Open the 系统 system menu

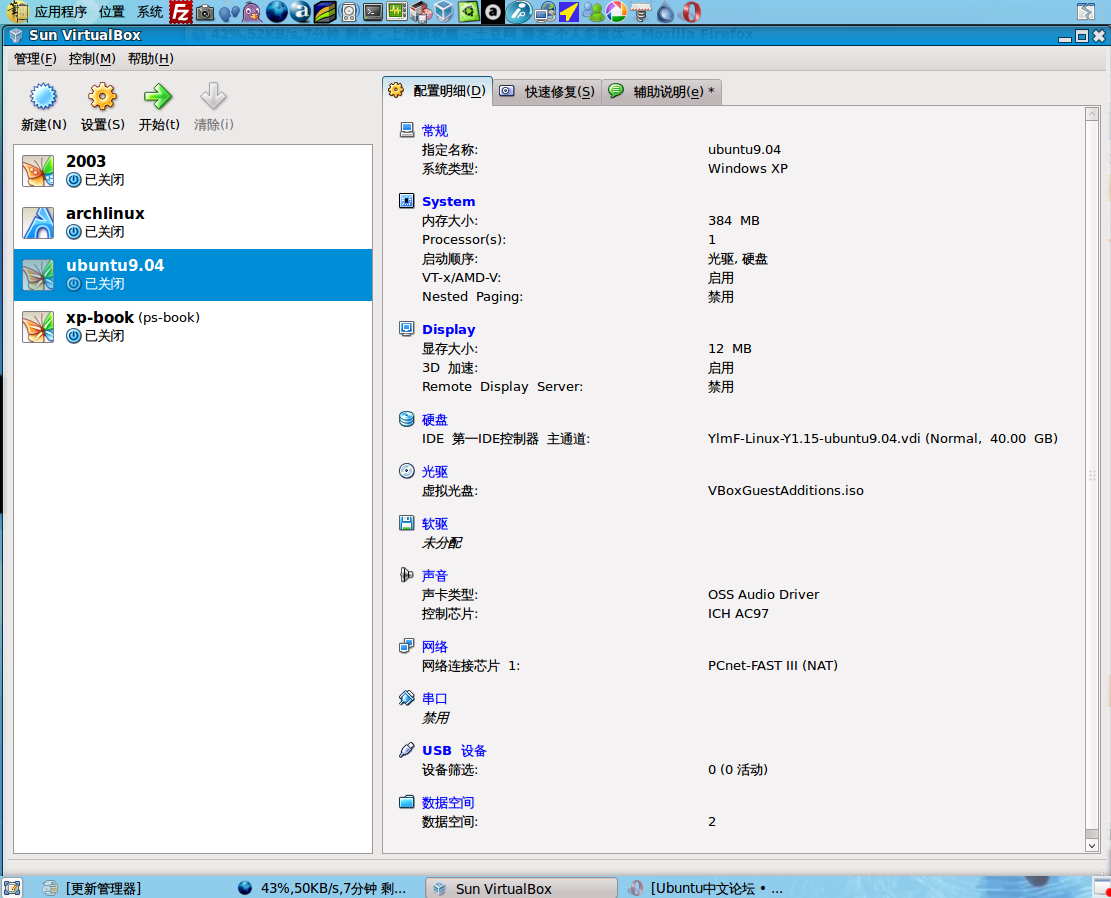click(x=150, y=11)
